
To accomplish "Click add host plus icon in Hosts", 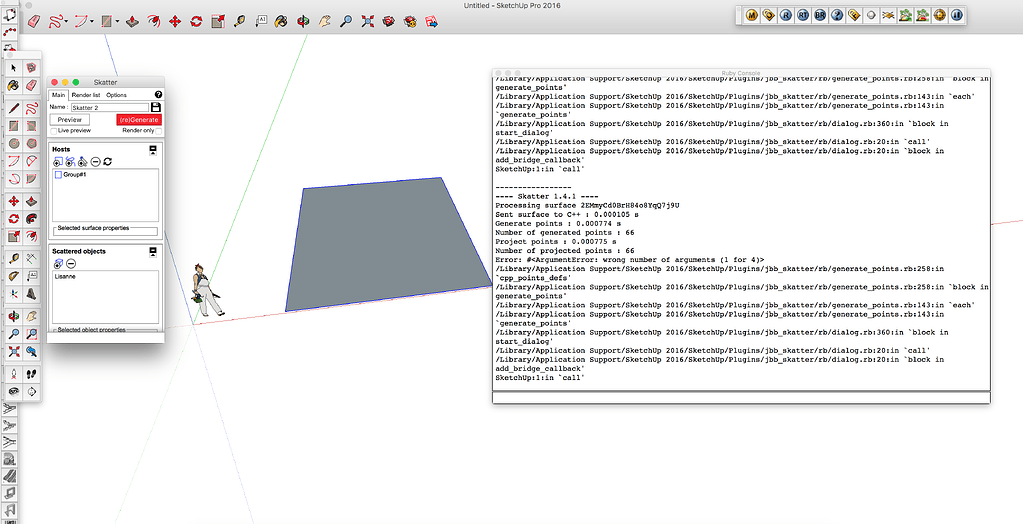I will pyautogui.click(x=57, y=161).
